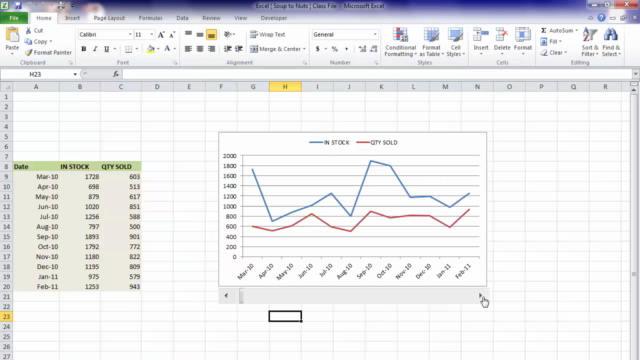
Task: Toggle Italic formatting
Action: click(x=95, y=49)
